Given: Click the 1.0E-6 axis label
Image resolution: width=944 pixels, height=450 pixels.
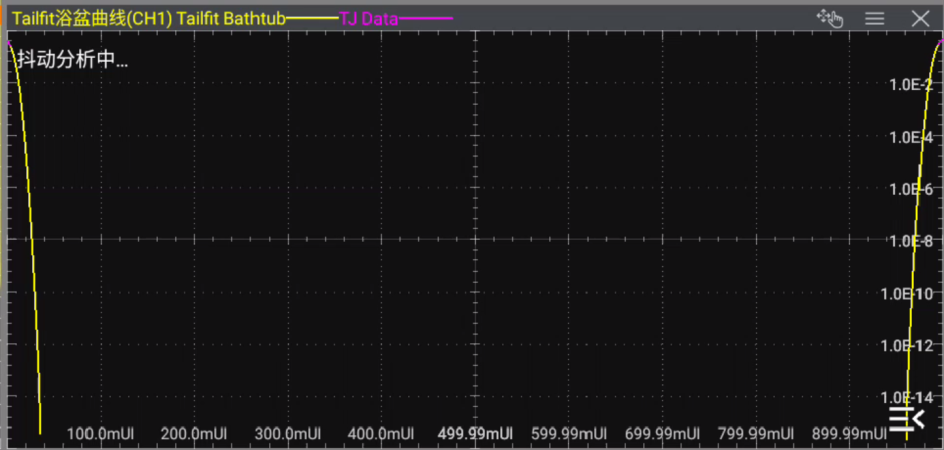Looking at the screenshot, I should [x=911, y=189].
